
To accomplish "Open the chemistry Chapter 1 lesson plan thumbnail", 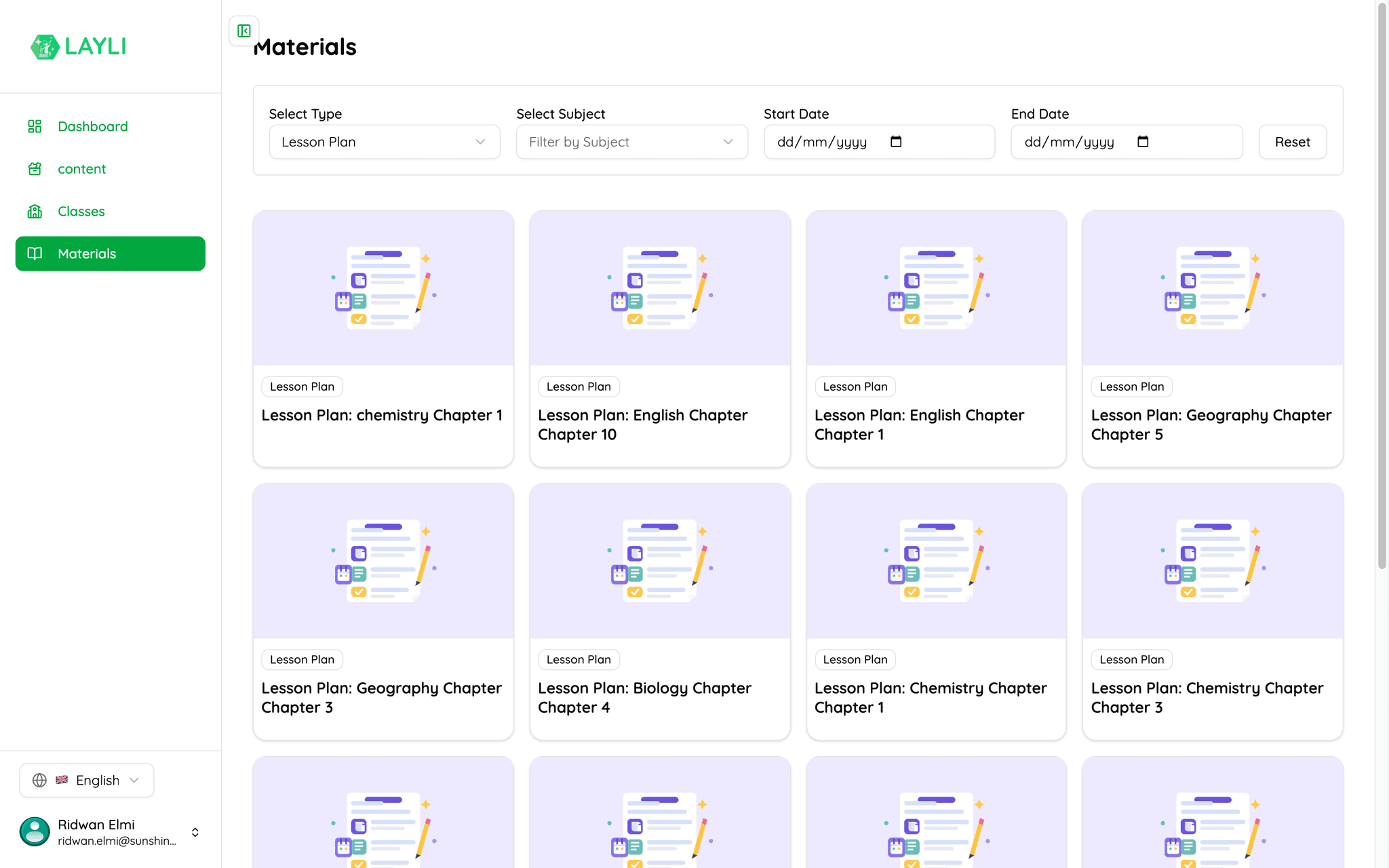I will coord(383,288).
